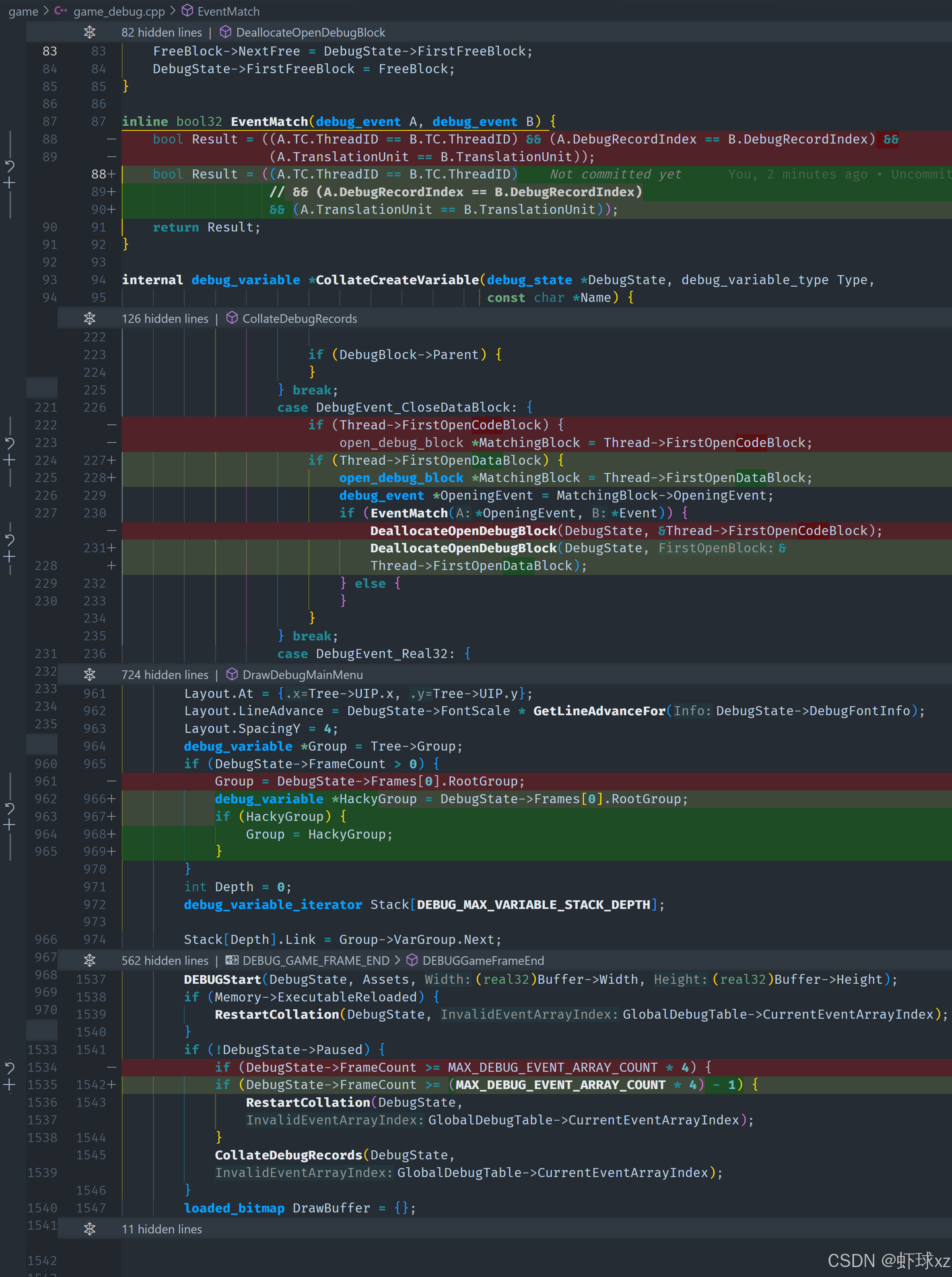Jump to DEBUGGameFrameEnd symbol link
The image size is (952, 1277).
click(x=482, y=961)
